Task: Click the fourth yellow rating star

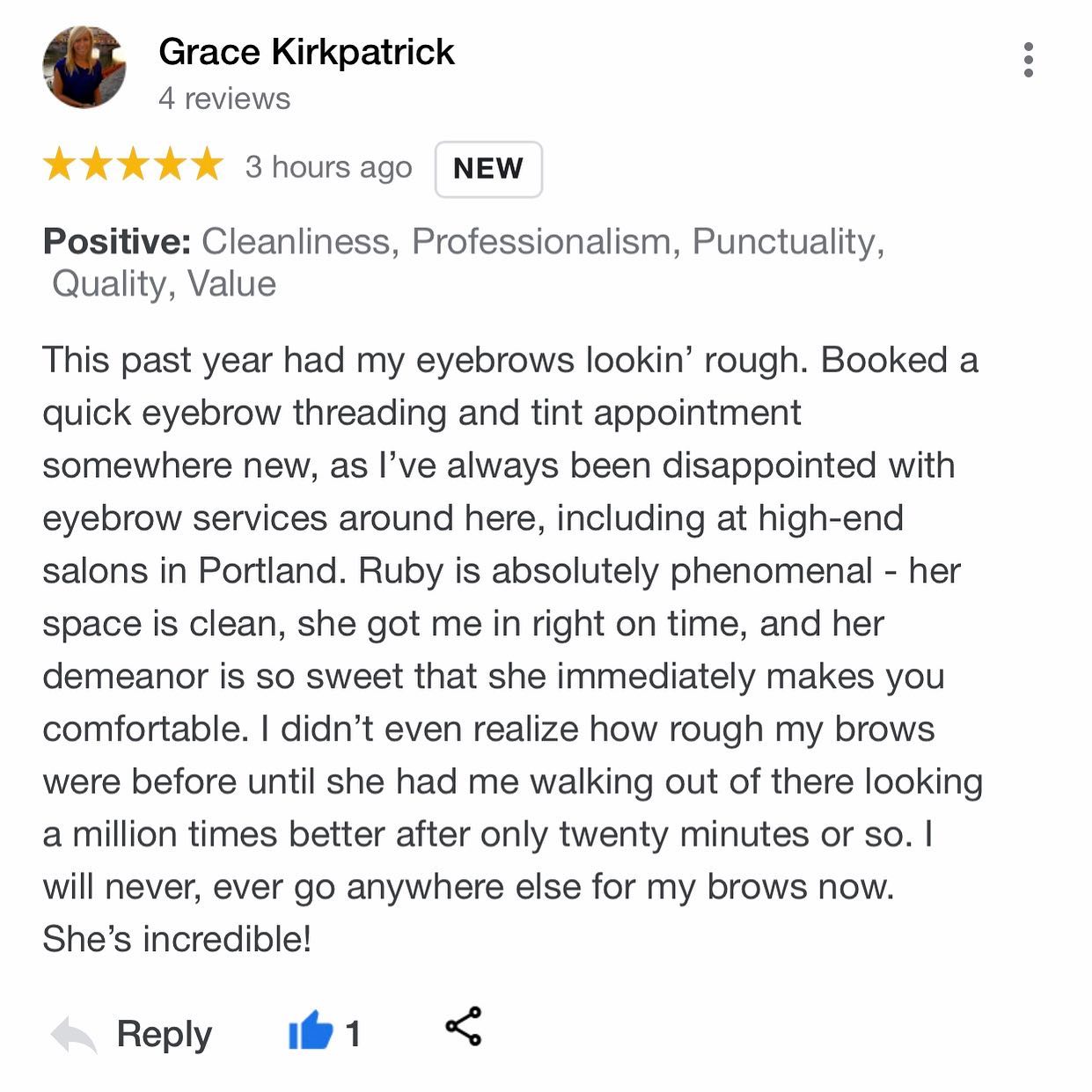Action: click(170, 165)
